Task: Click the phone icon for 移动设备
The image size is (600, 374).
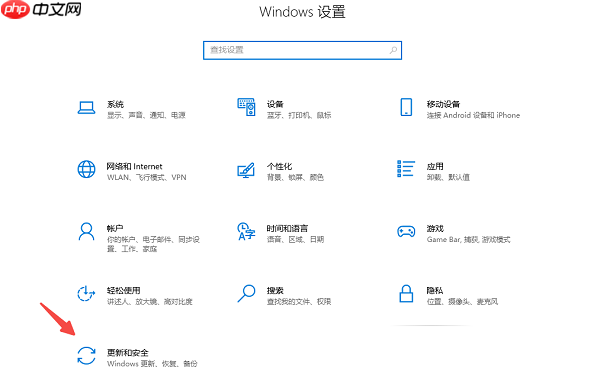Action: click(406, 107)
